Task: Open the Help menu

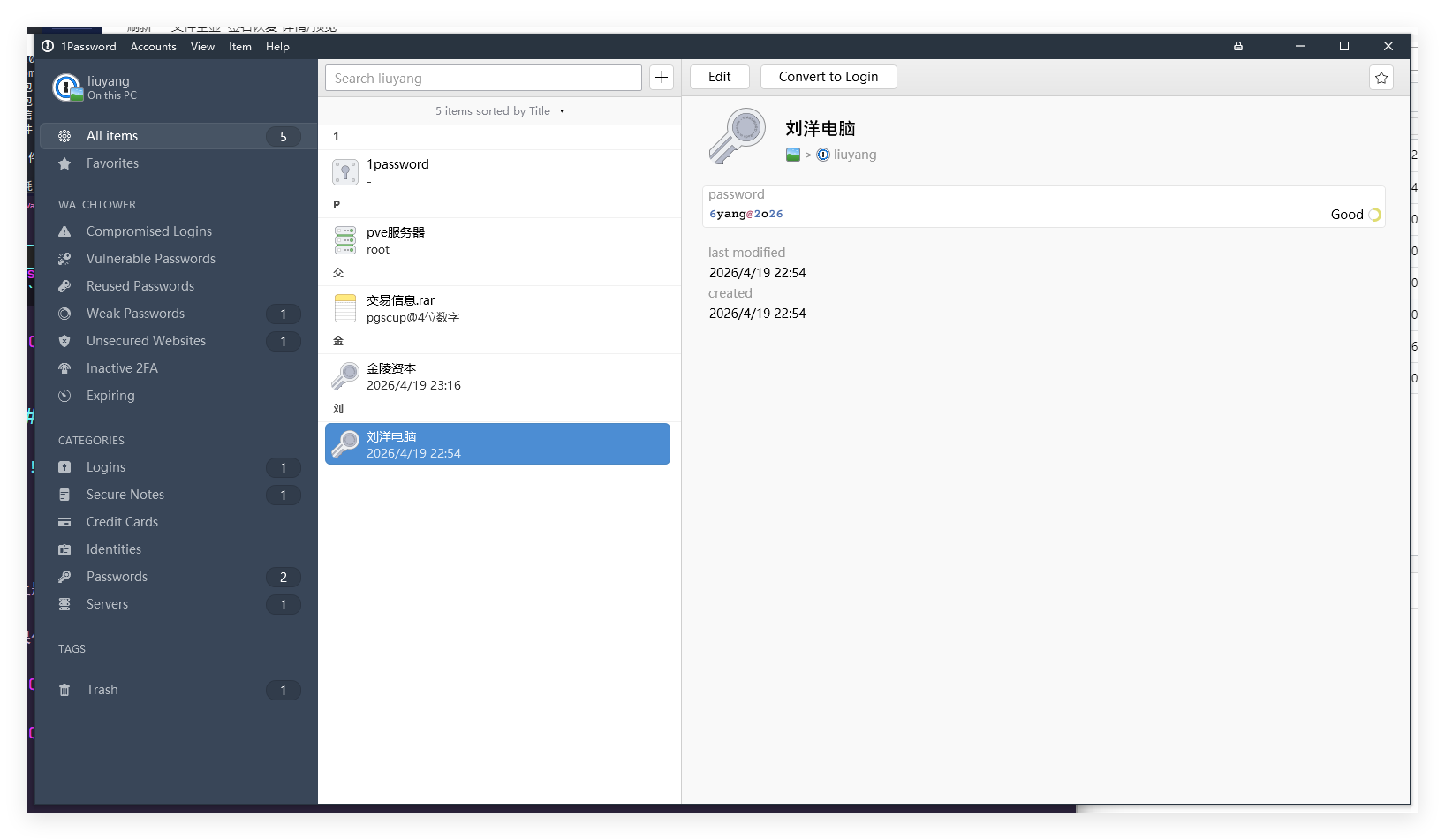Action: pos(277,47)
